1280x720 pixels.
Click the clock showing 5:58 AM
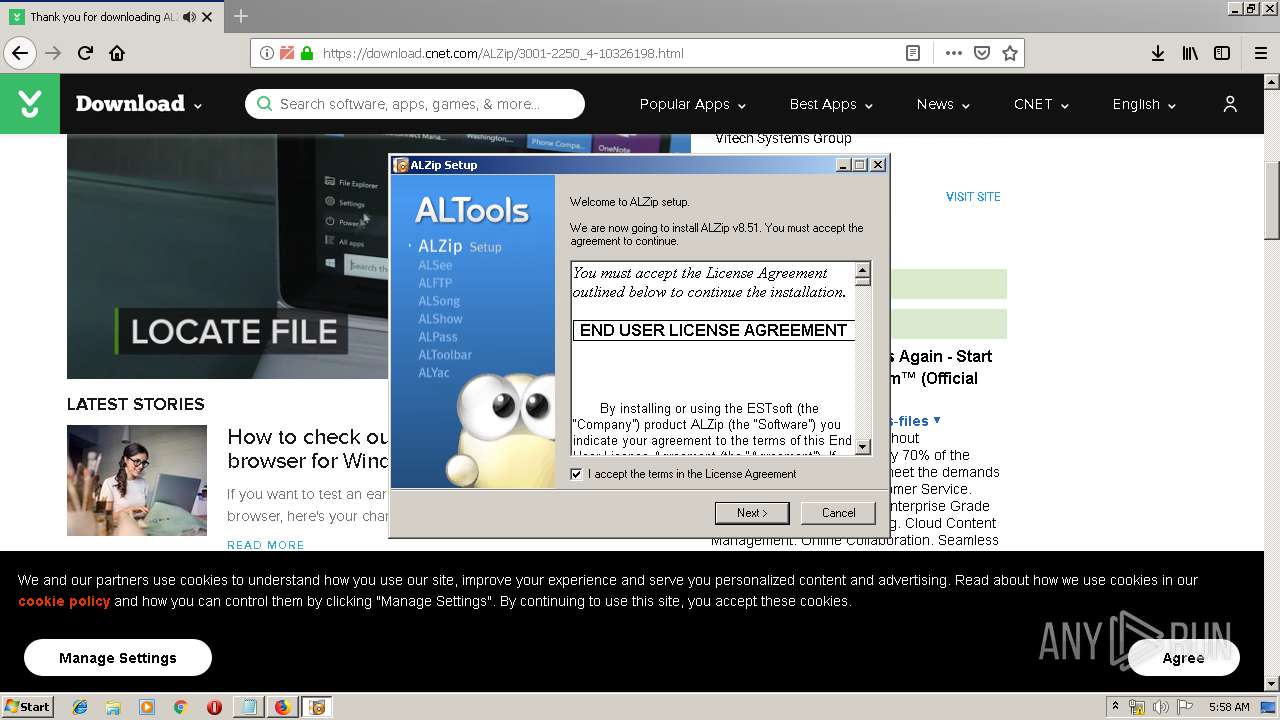(1229, 707)
